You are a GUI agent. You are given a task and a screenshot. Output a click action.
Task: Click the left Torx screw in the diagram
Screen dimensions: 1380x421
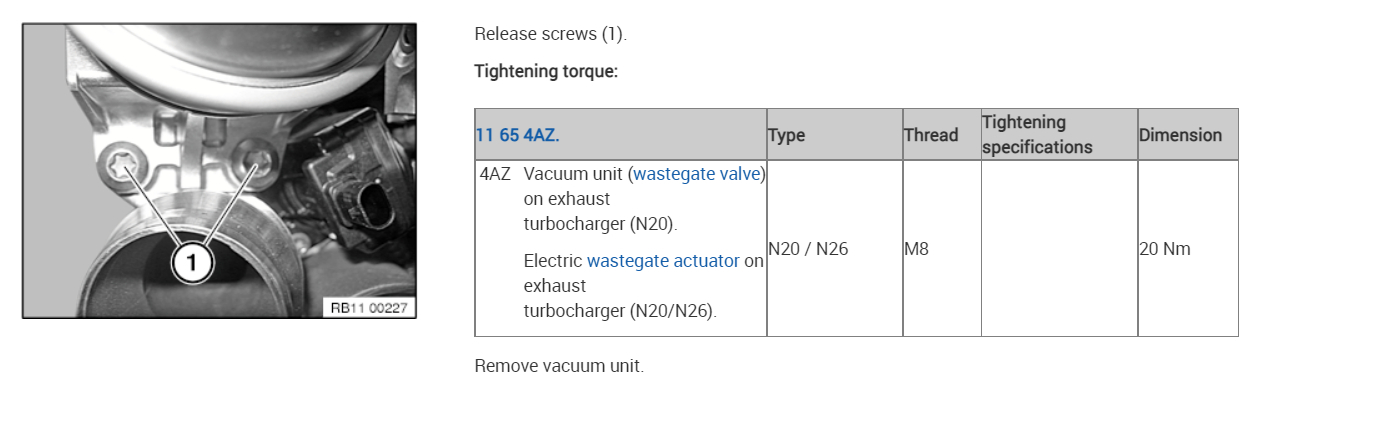(121, 166)
